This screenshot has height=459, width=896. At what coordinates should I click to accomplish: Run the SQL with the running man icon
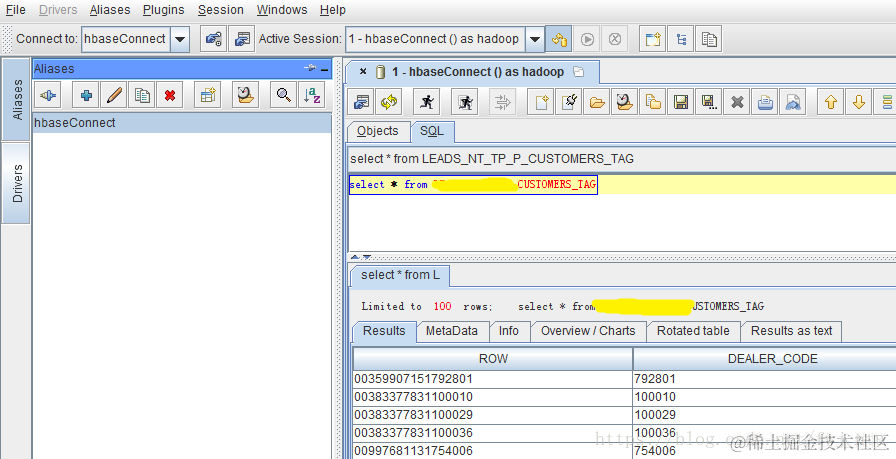tap(427, 102)
